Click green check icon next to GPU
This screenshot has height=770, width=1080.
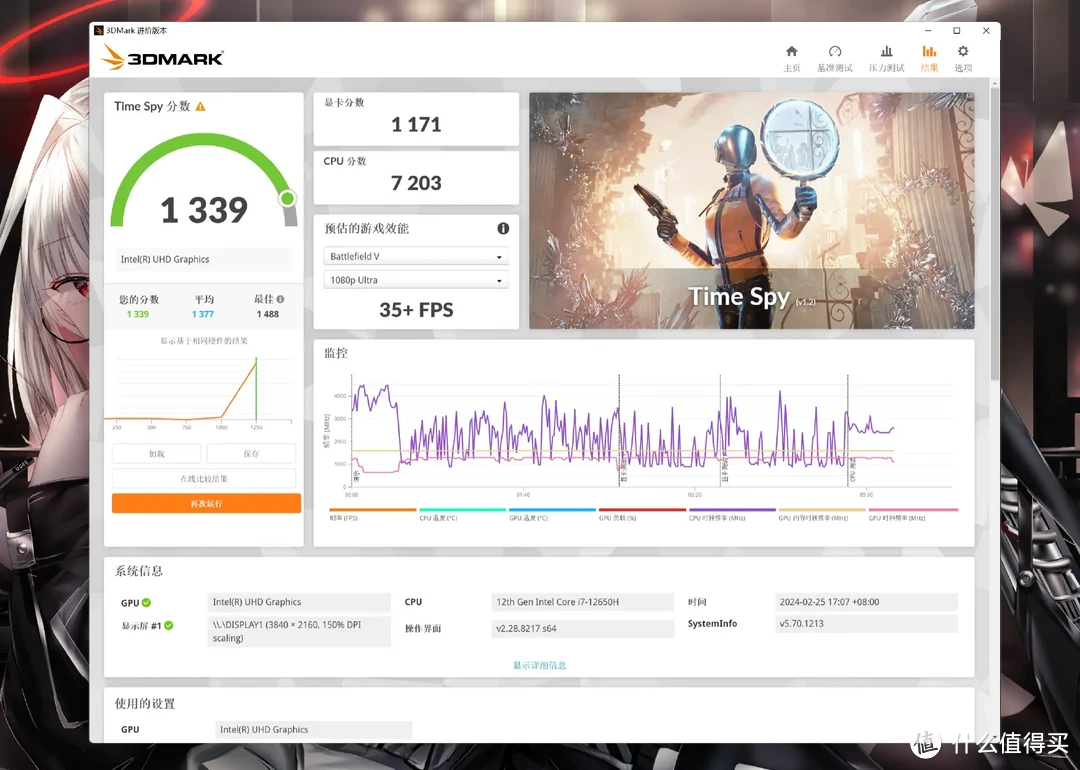tap(146, 603)
